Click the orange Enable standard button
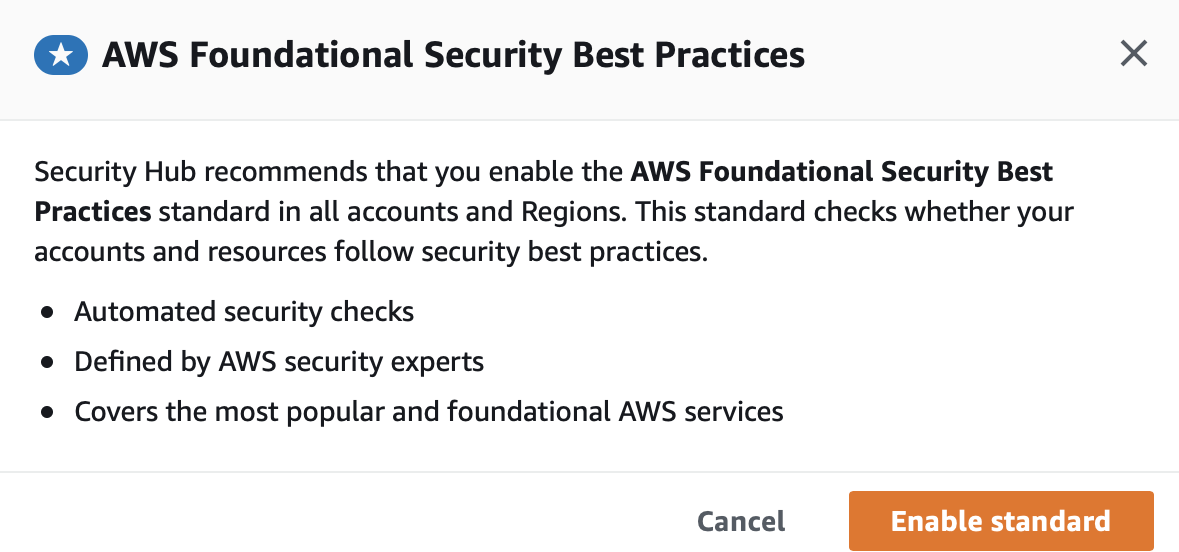 1001,521
